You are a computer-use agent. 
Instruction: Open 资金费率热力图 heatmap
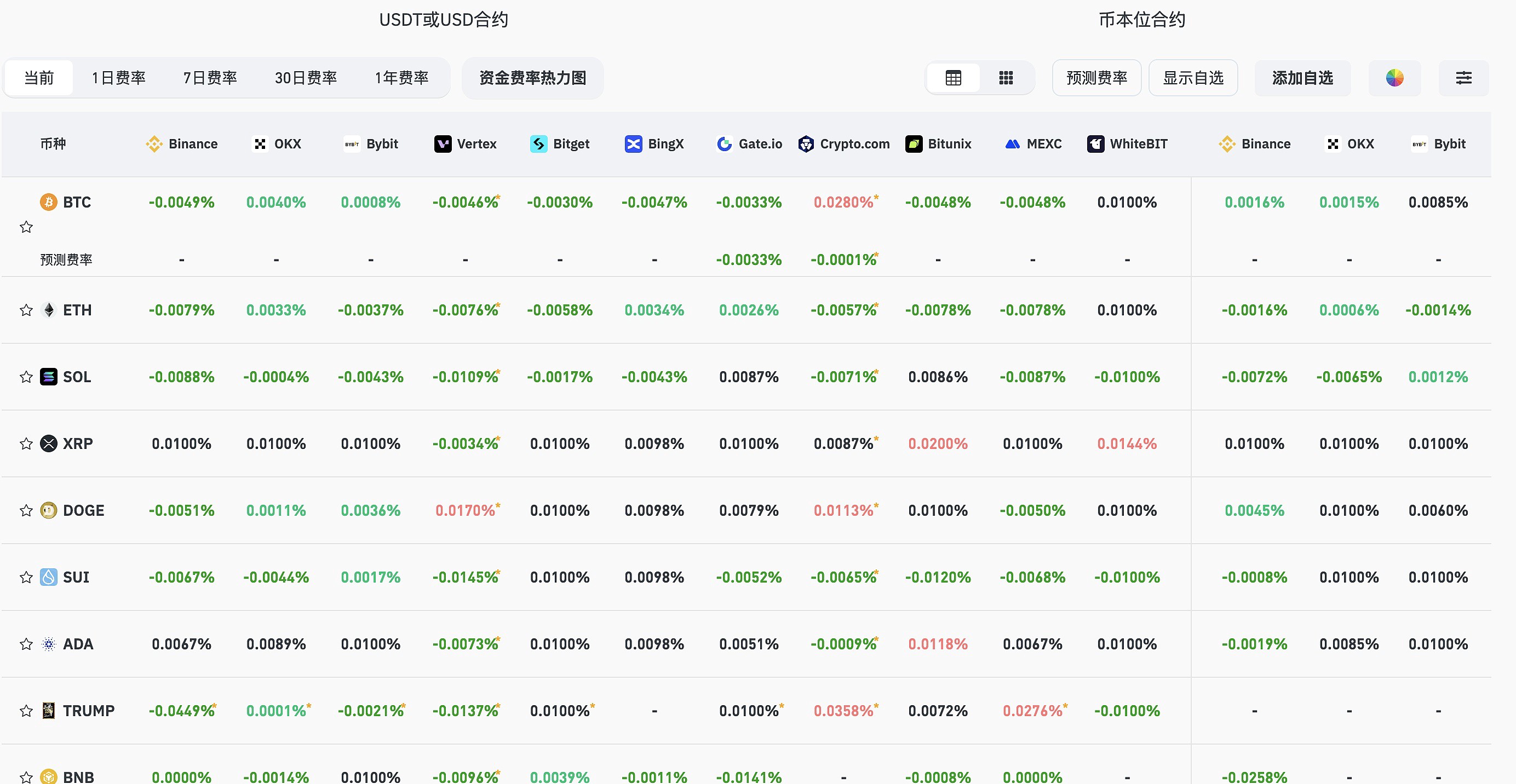tap(532, 78)
